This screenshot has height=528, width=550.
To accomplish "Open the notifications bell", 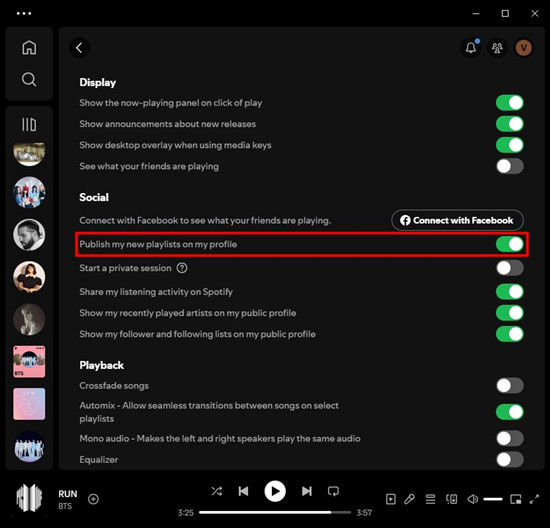I will click(x=471, y=47).
